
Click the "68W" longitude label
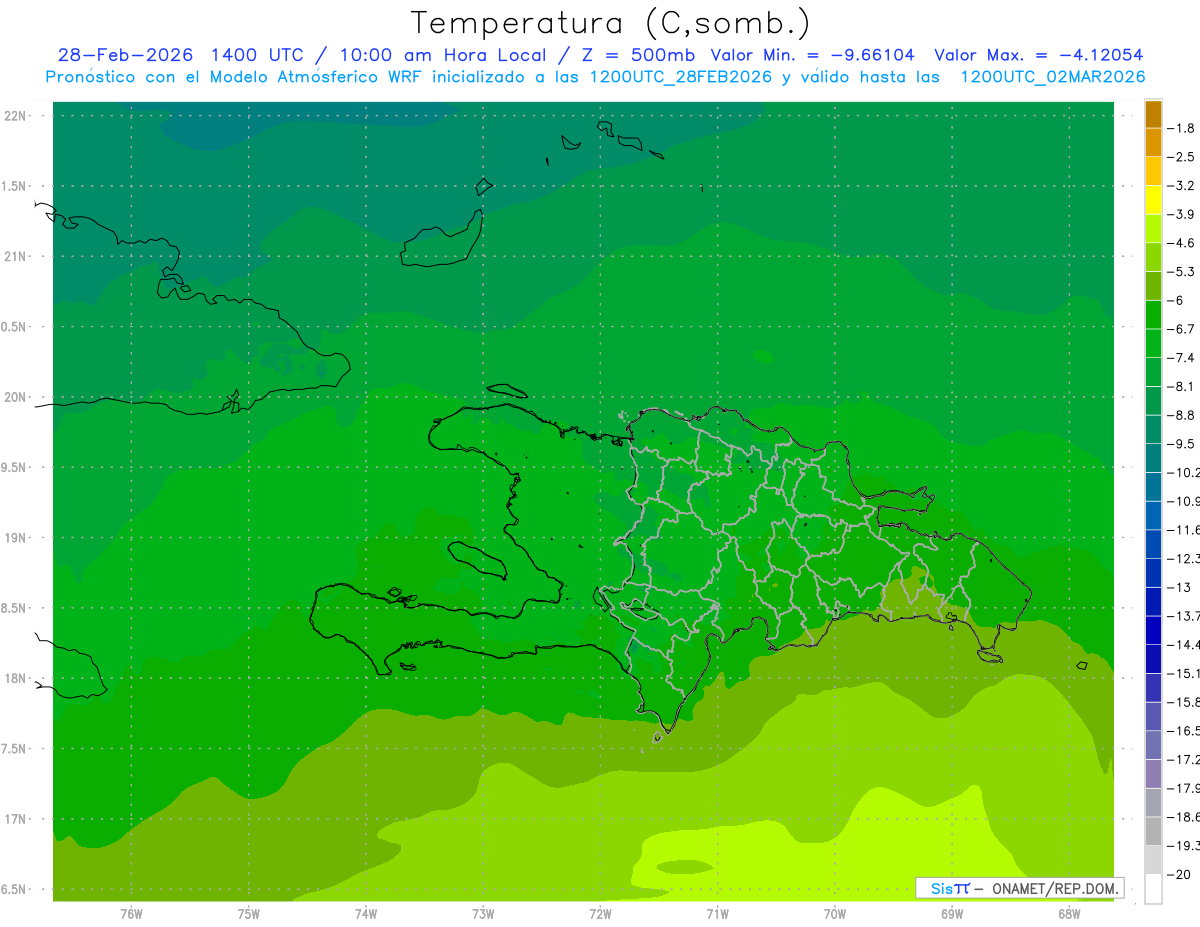(1069, 913)
